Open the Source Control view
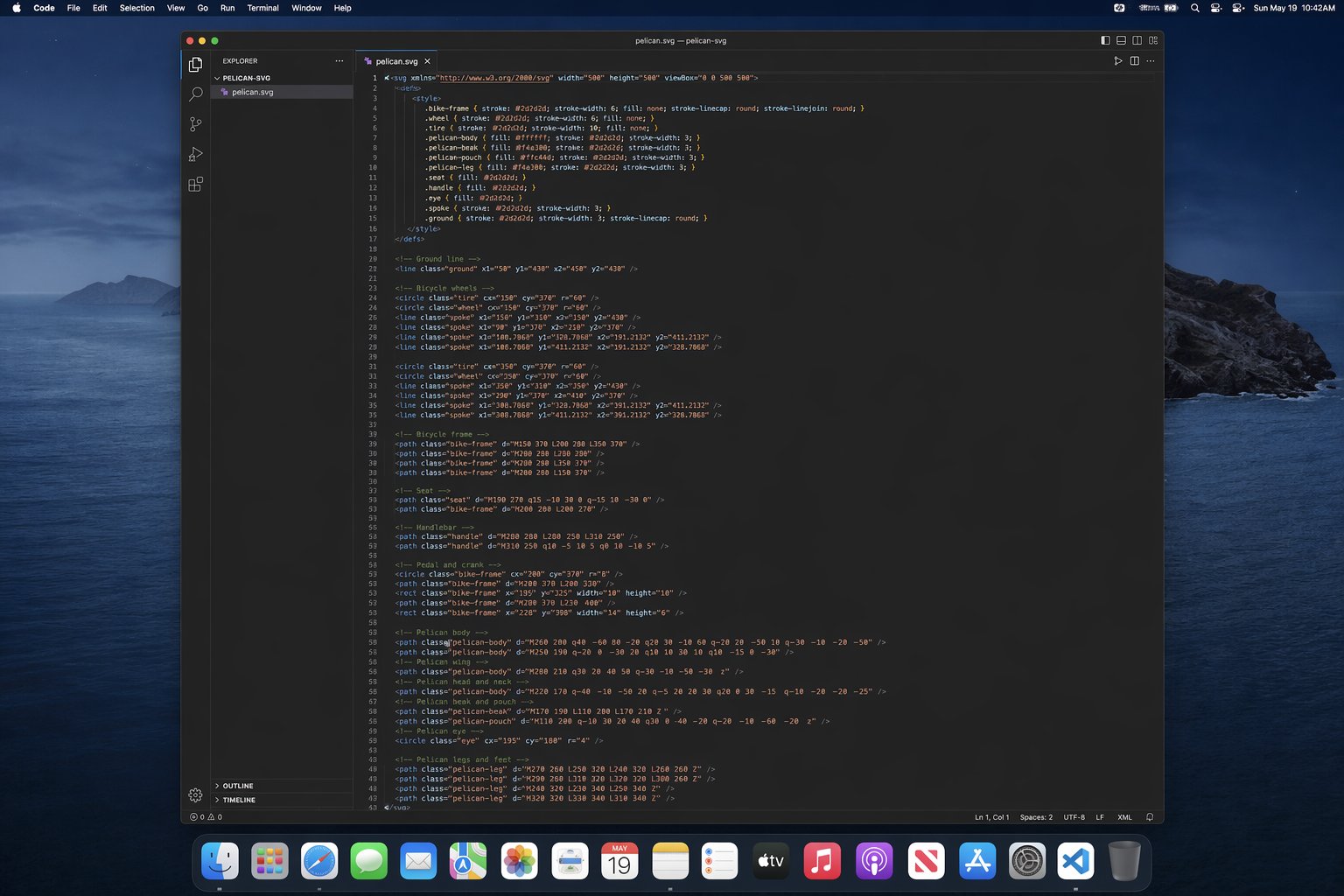Viewport: 1344px width, 896px height. point(195,124)
